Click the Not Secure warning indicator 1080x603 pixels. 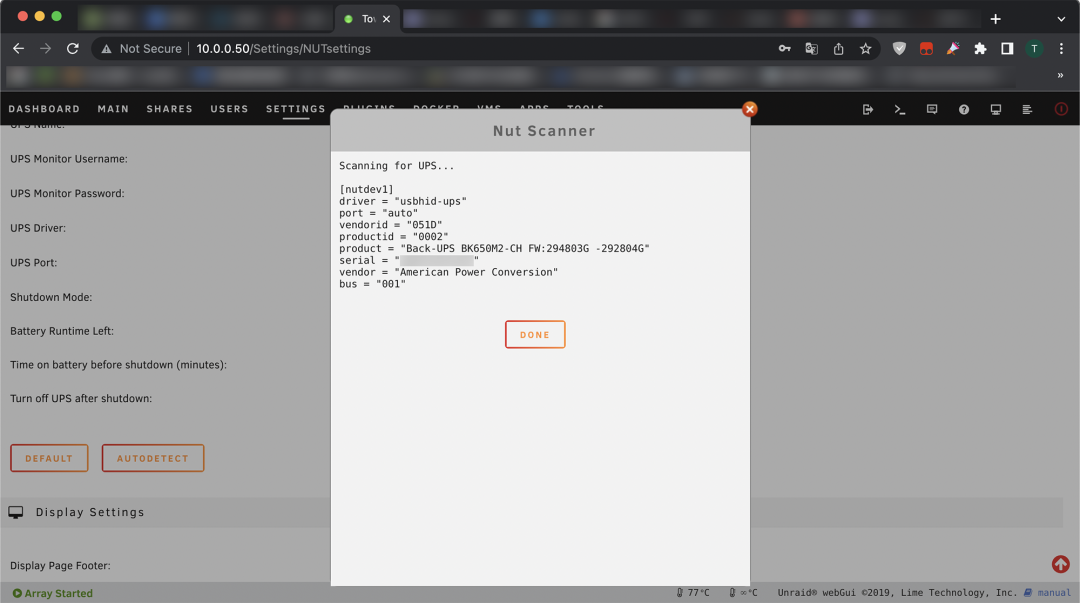(x=142, y=48)
